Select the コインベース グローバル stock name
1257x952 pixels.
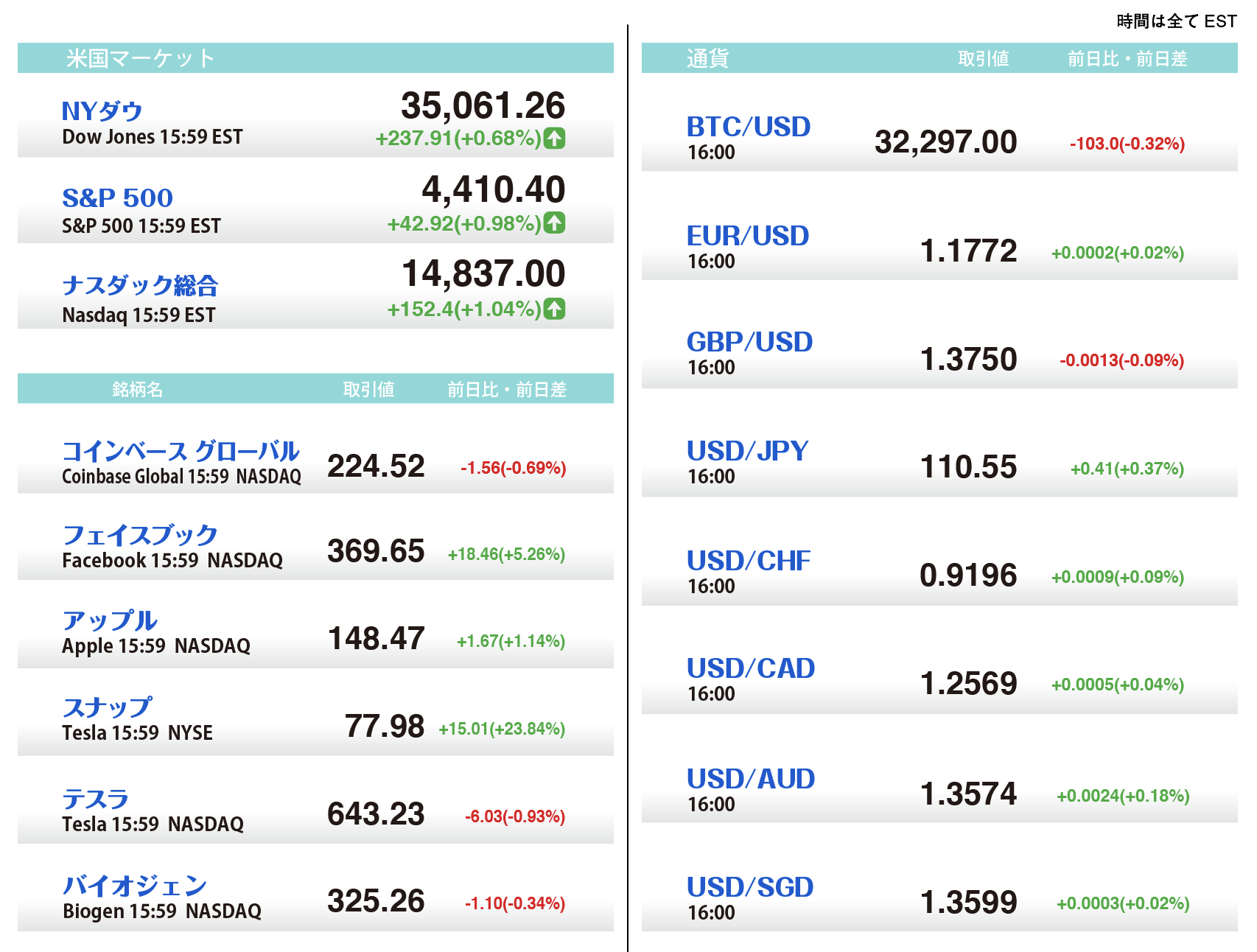(x=181, y=451)
